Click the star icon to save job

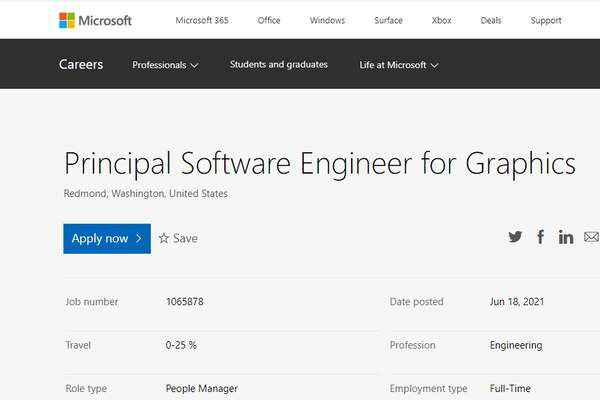(164, 238)
